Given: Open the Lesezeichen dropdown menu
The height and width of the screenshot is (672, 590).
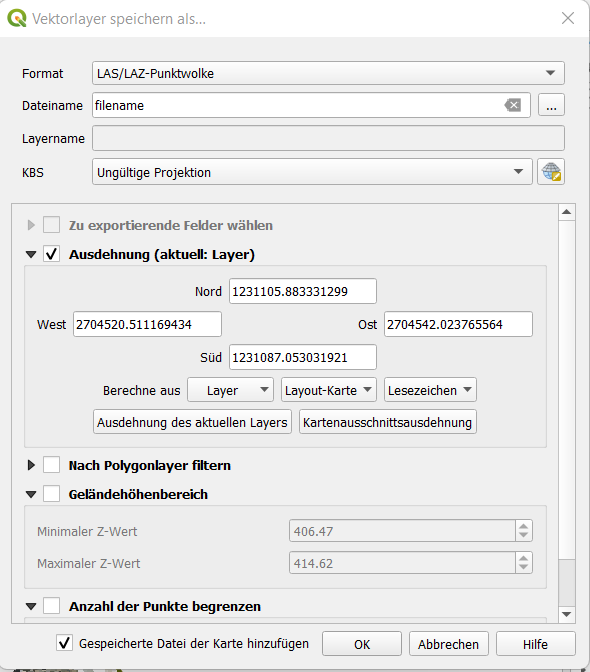Looking at the screenshot, I should (430, 390).
